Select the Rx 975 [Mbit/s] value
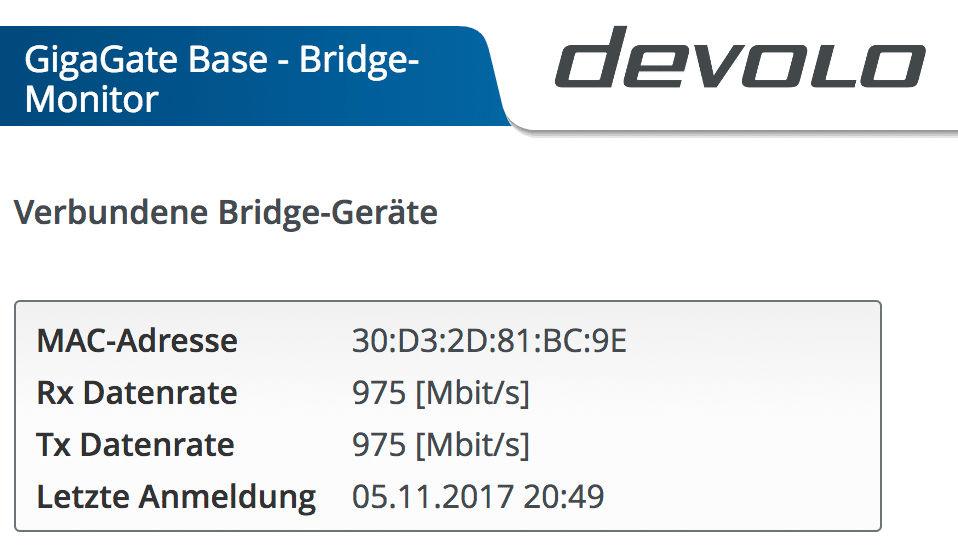The image size is (958, 550). tap(441, 393)
